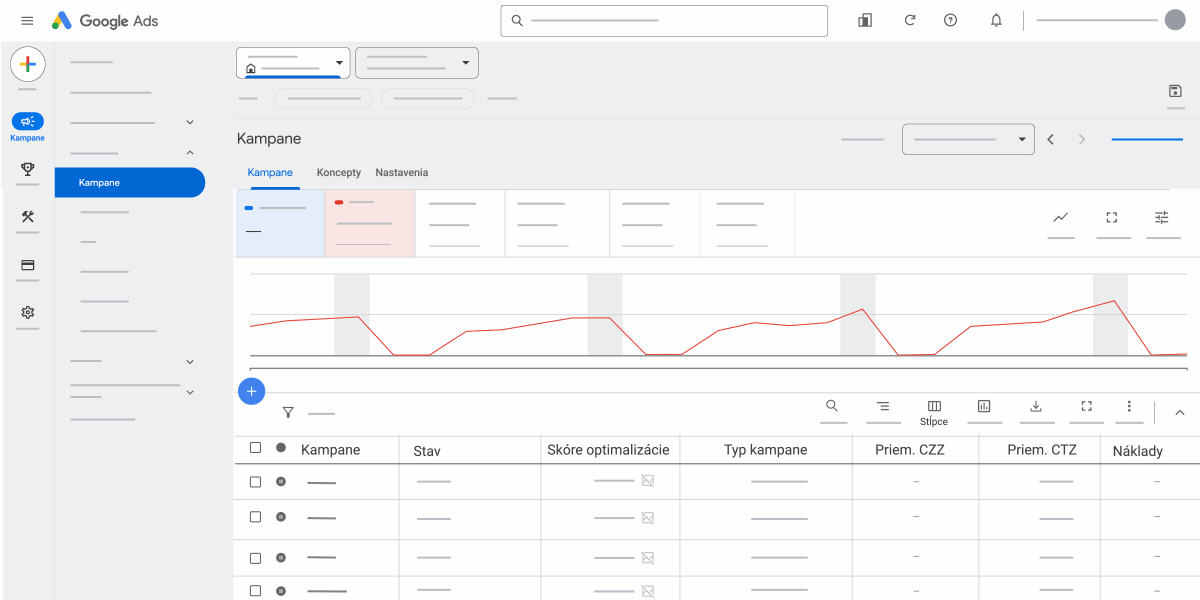Tick the select-all checkbox in table header
This screenshot has width=1200, height=600.
click(255, 448)
